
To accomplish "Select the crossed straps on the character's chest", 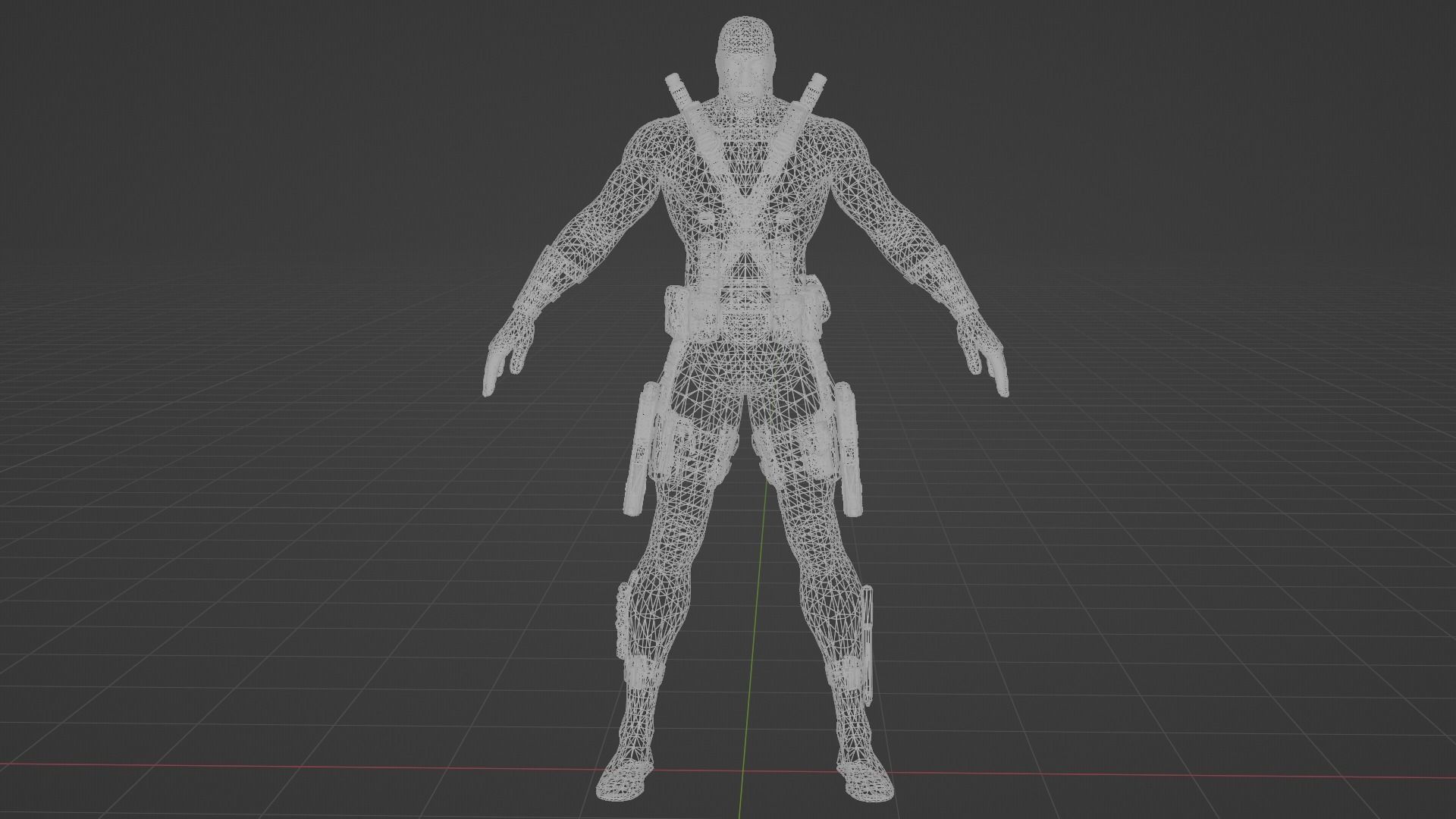I will 745,199.
